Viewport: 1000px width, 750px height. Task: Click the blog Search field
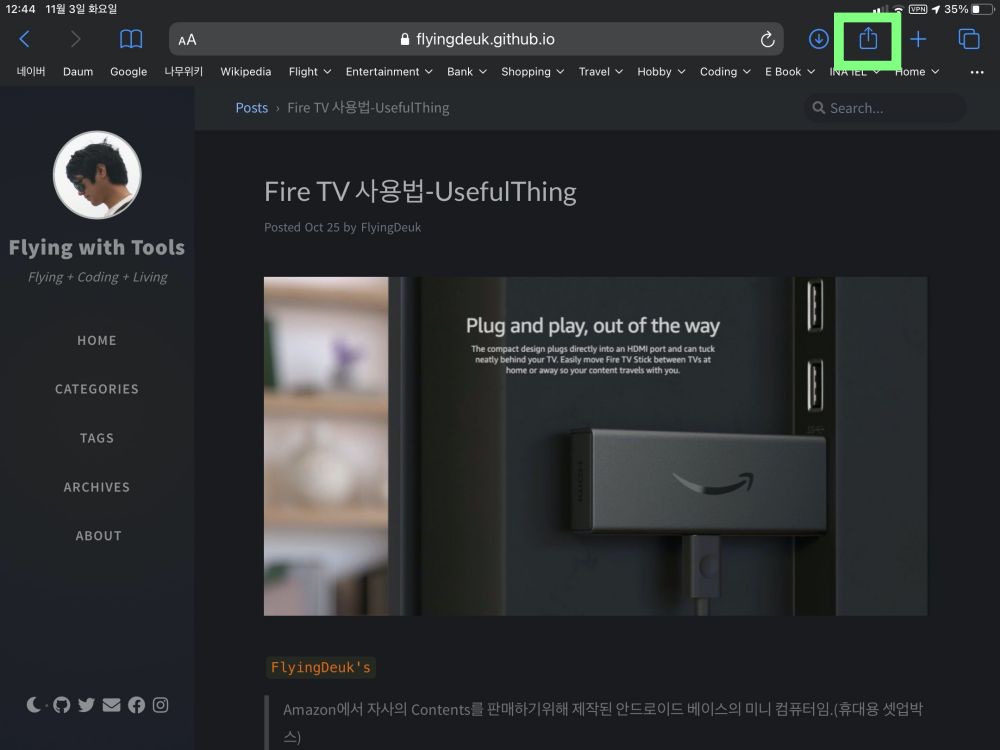pyautogui.click(x=885, y=108)
